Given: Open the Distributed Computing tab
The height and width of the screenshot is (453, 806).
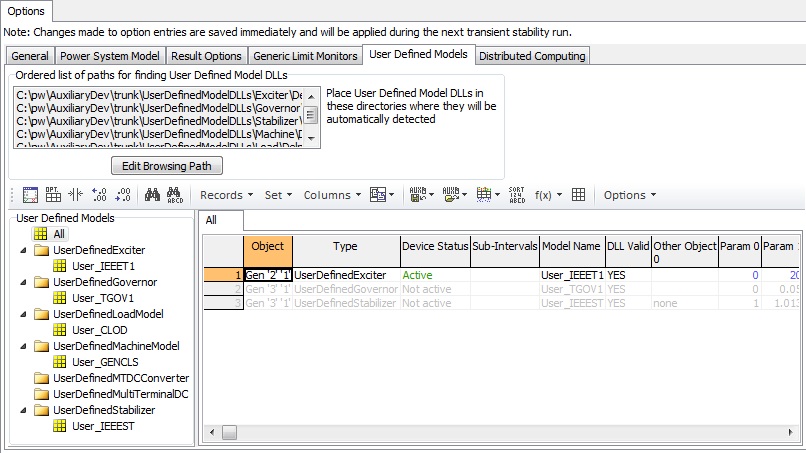Looking at the screenshot, I should pyautogui.click(x=532, y=56).
